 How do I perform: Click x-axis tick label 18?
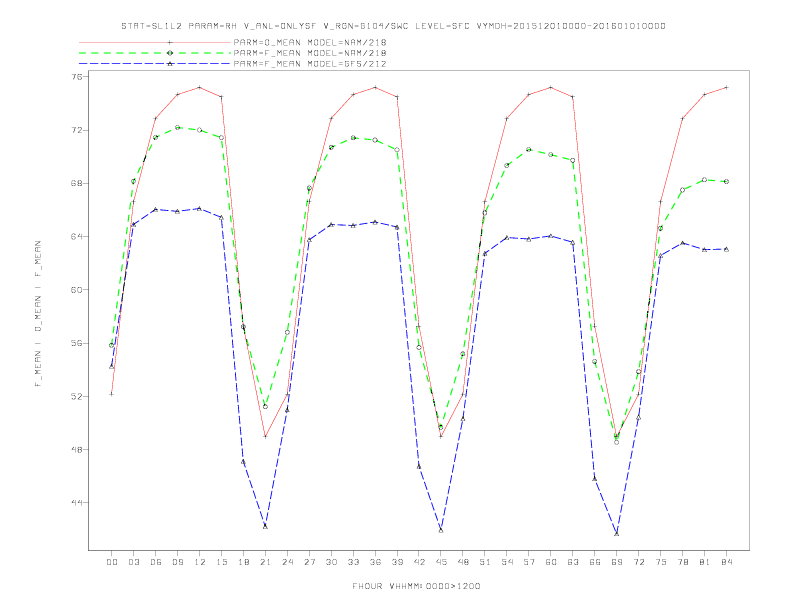[x=243, y=562]
